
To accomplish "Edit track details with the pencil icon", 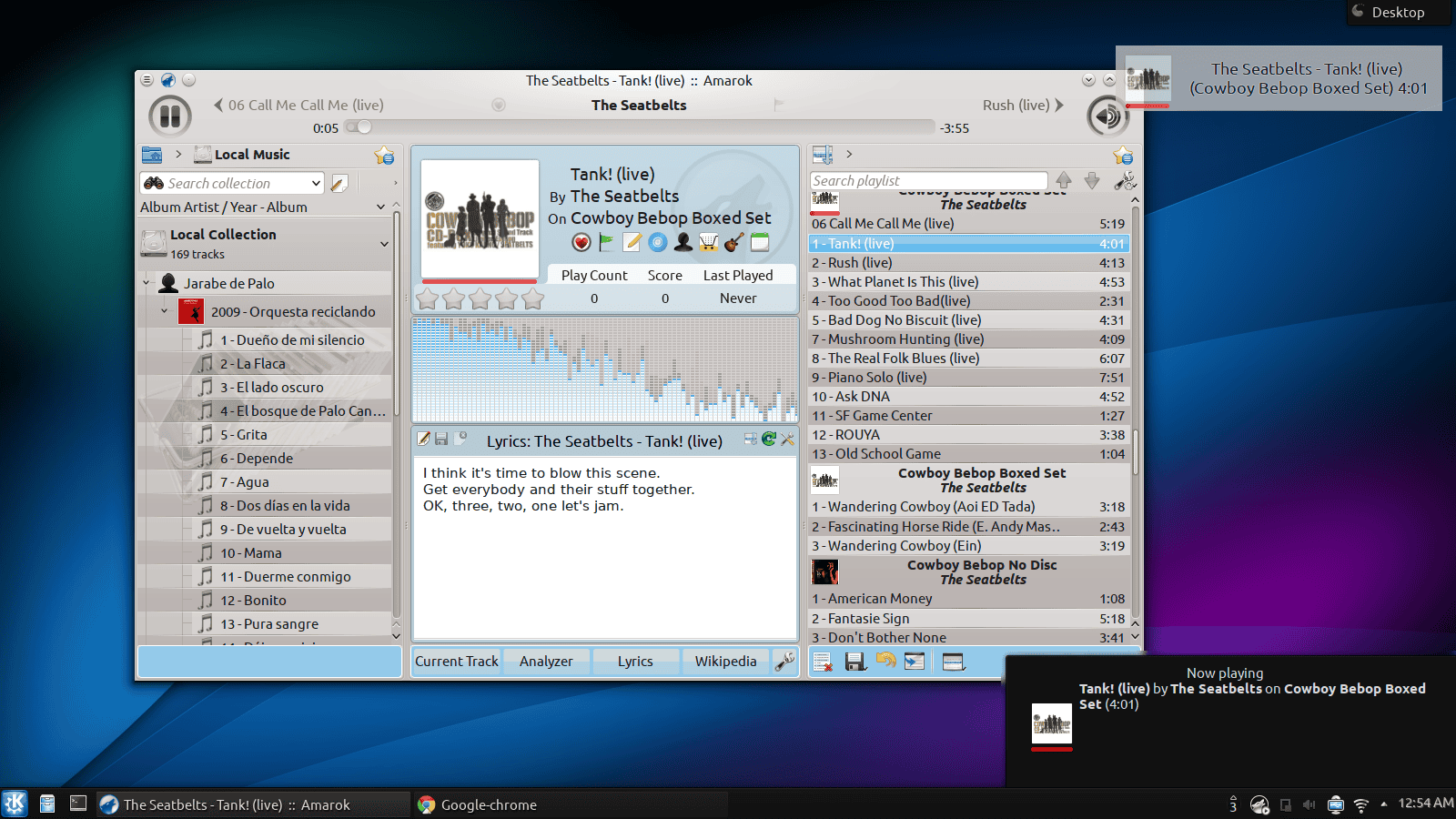I will (632, 242).
